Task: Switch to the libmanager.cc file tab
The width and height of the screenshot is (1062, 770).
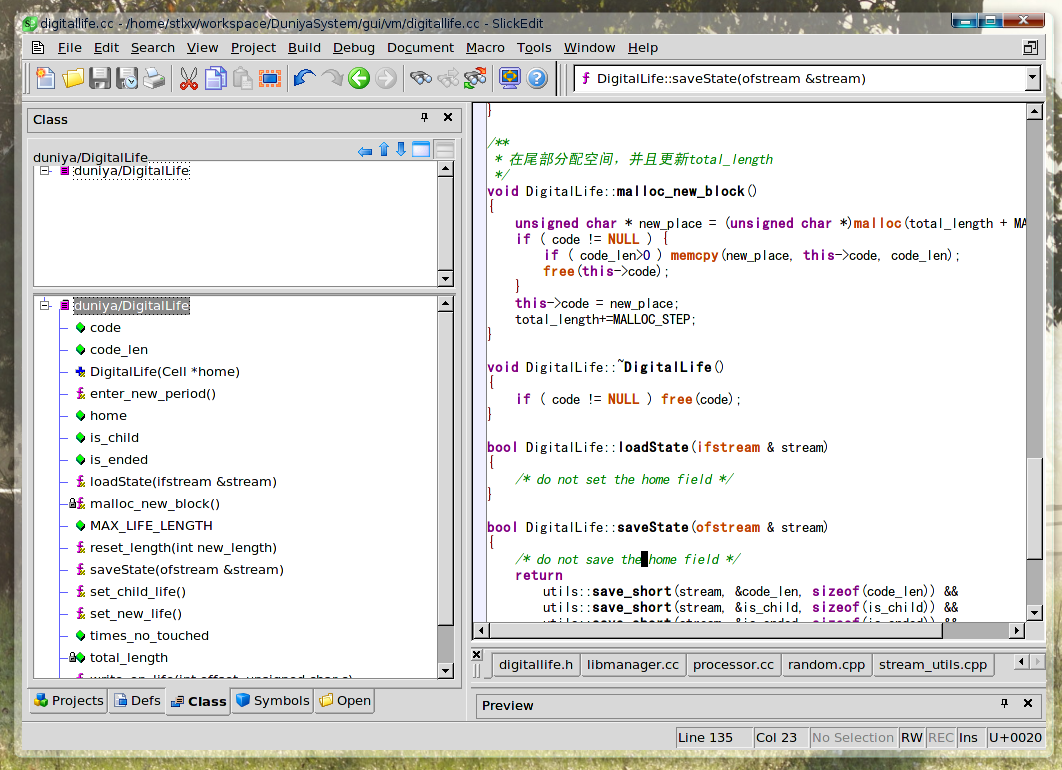Action: [x=633, y=664]
